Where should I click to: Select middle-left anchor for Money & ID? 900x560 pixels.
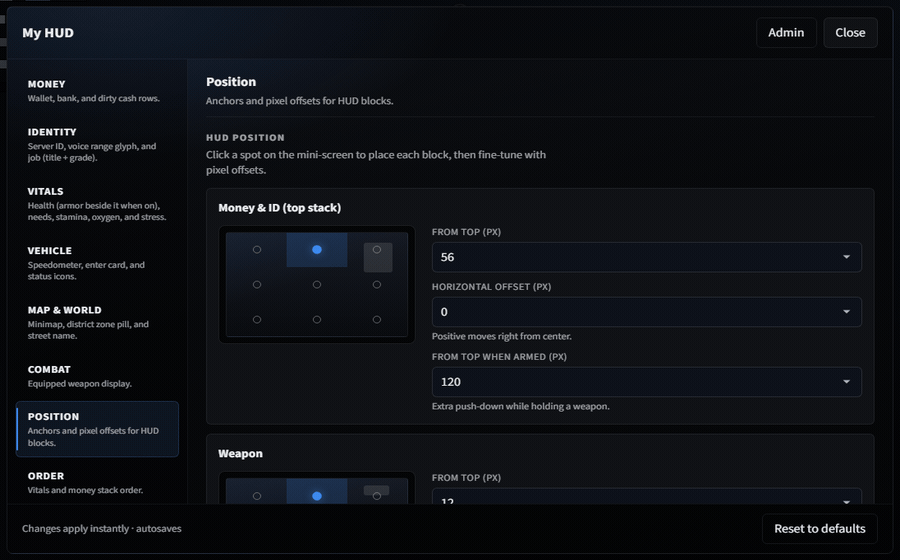[257, 285]
